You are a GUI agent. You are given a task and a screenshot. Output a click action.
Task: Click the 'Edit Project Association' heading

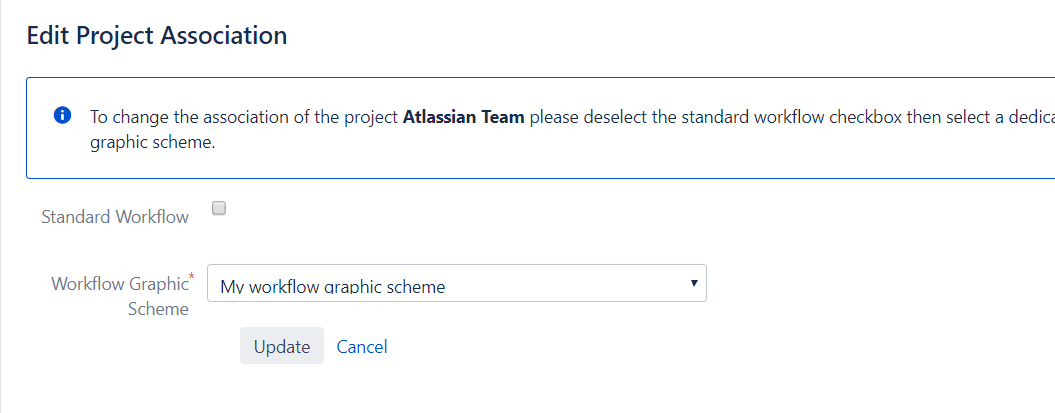coord(157,36)
